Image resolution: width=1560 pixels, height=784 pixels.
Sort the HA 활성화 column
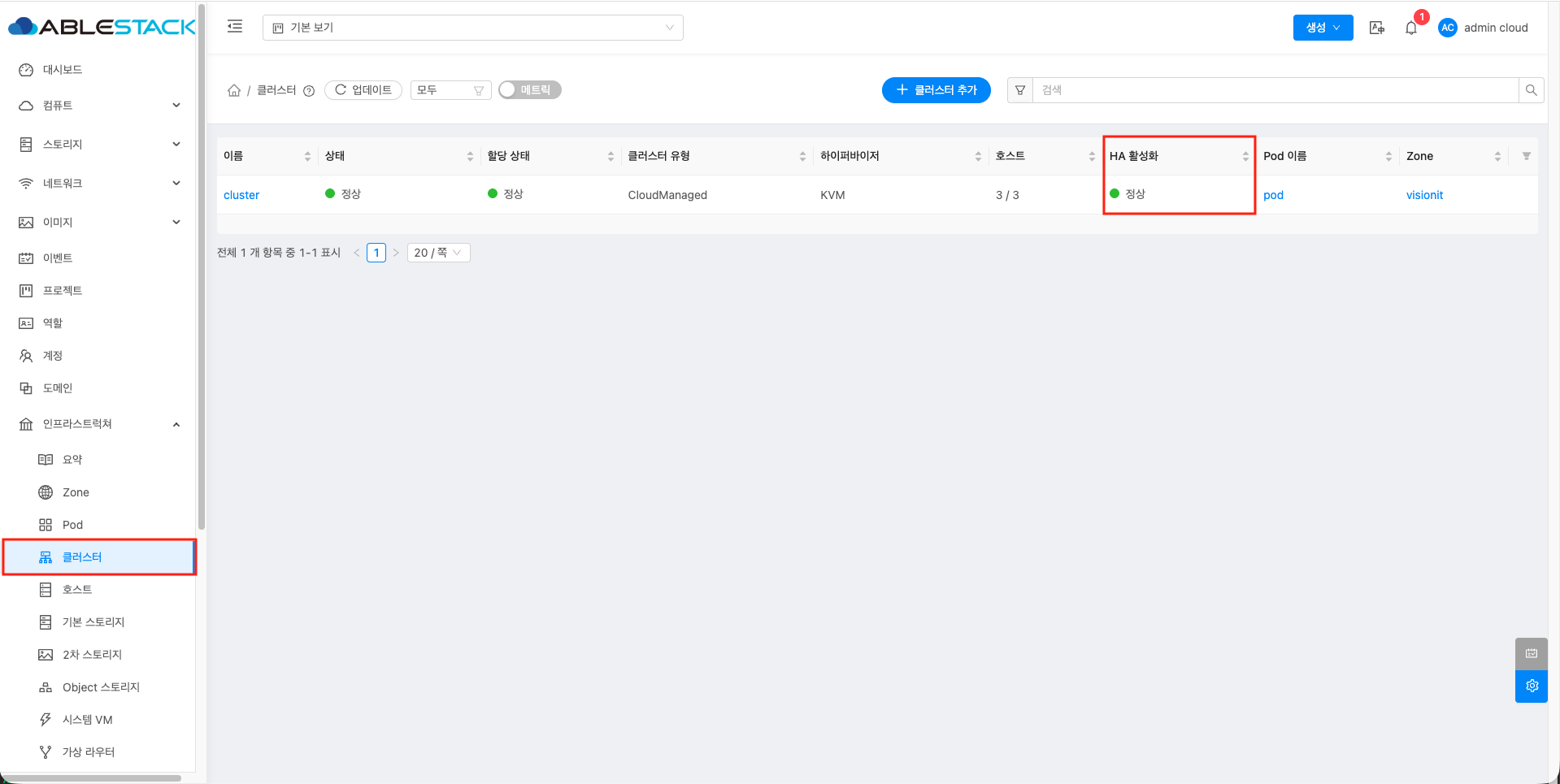point(1245,156)
